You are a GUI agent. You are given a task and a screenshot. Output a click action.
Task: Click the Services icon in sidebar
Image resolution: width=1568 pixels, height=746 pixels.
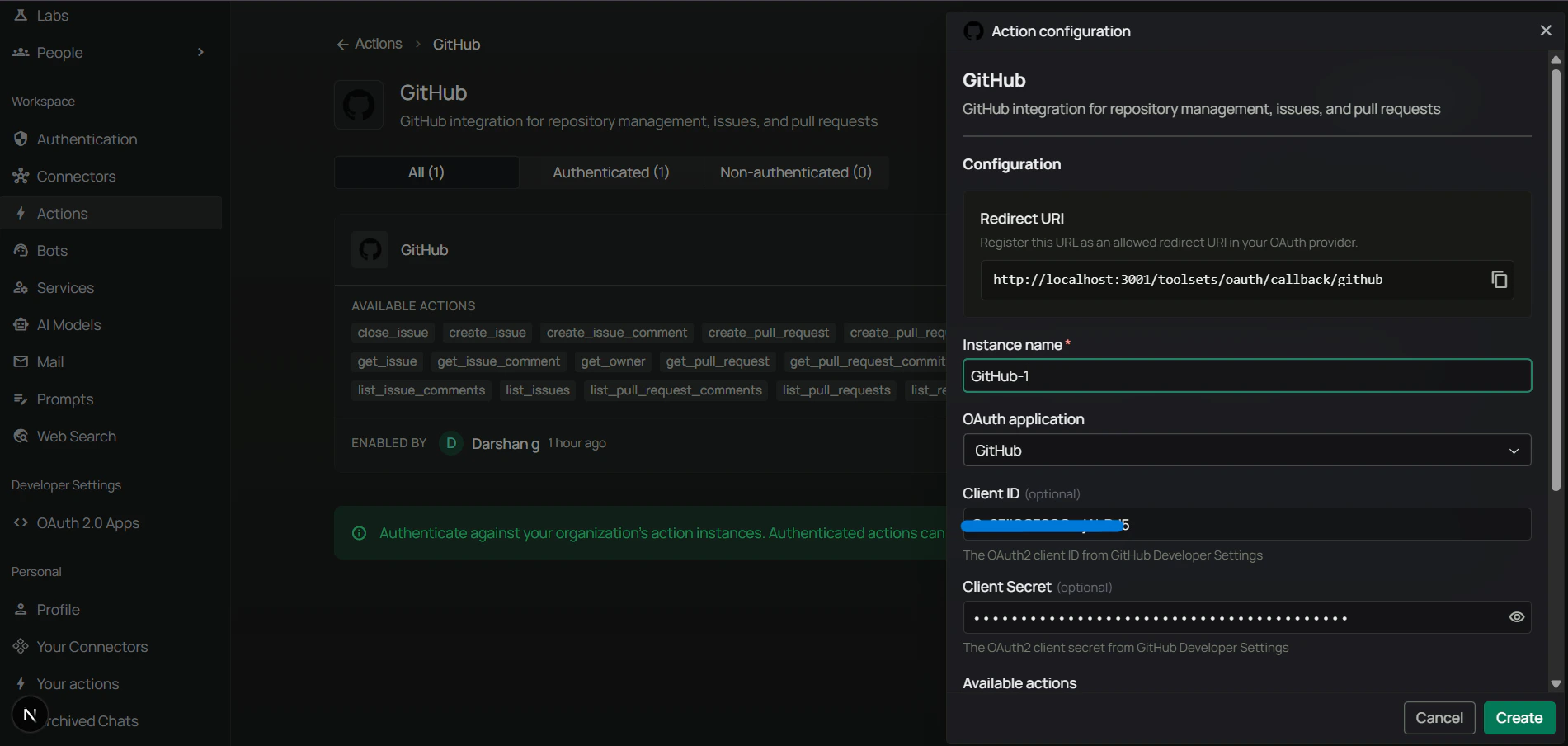[21, 288]
